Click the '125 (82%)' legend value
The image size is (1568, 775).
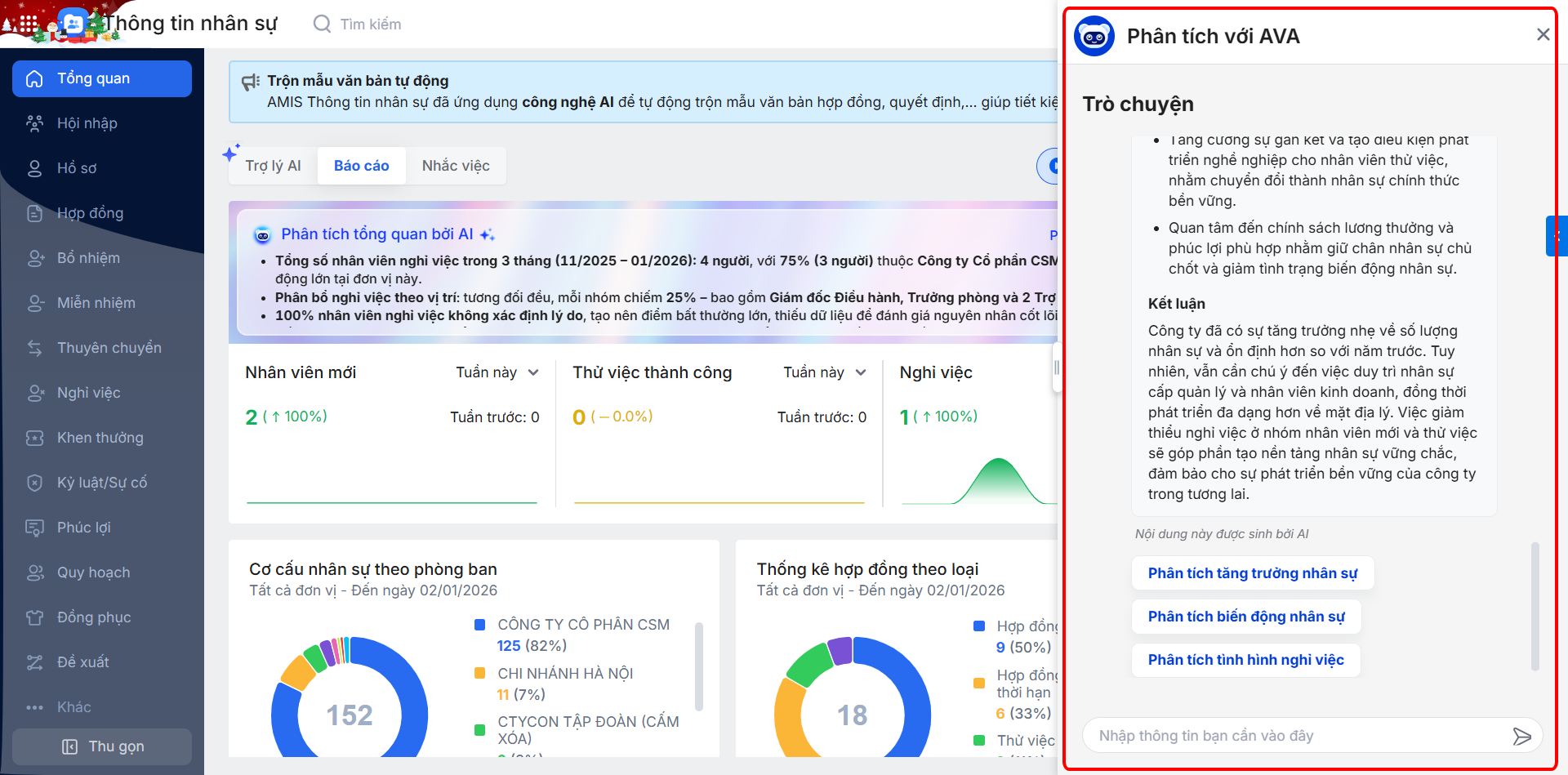point(532,646)
